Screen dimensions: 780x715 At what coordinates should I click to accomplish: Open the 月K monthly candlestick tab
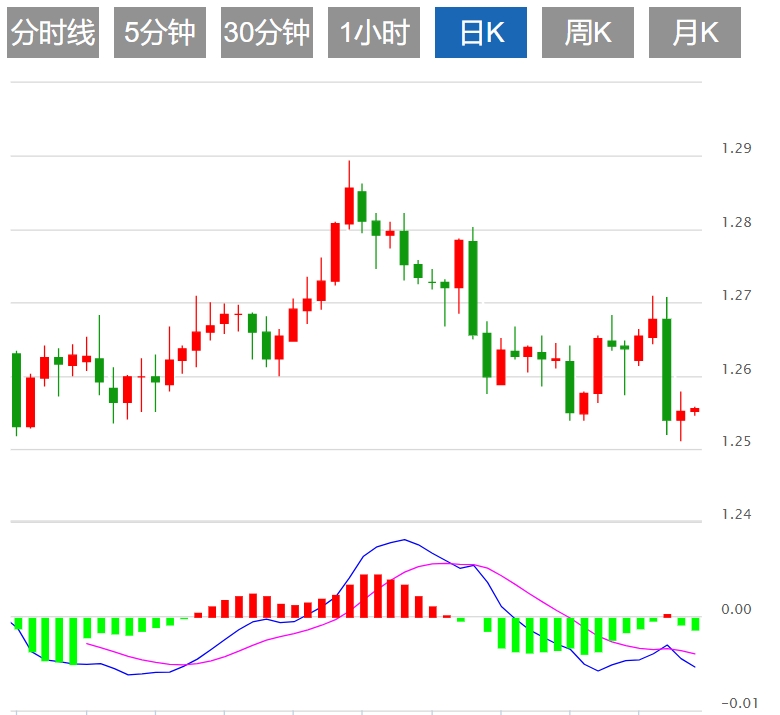(694, 32)
